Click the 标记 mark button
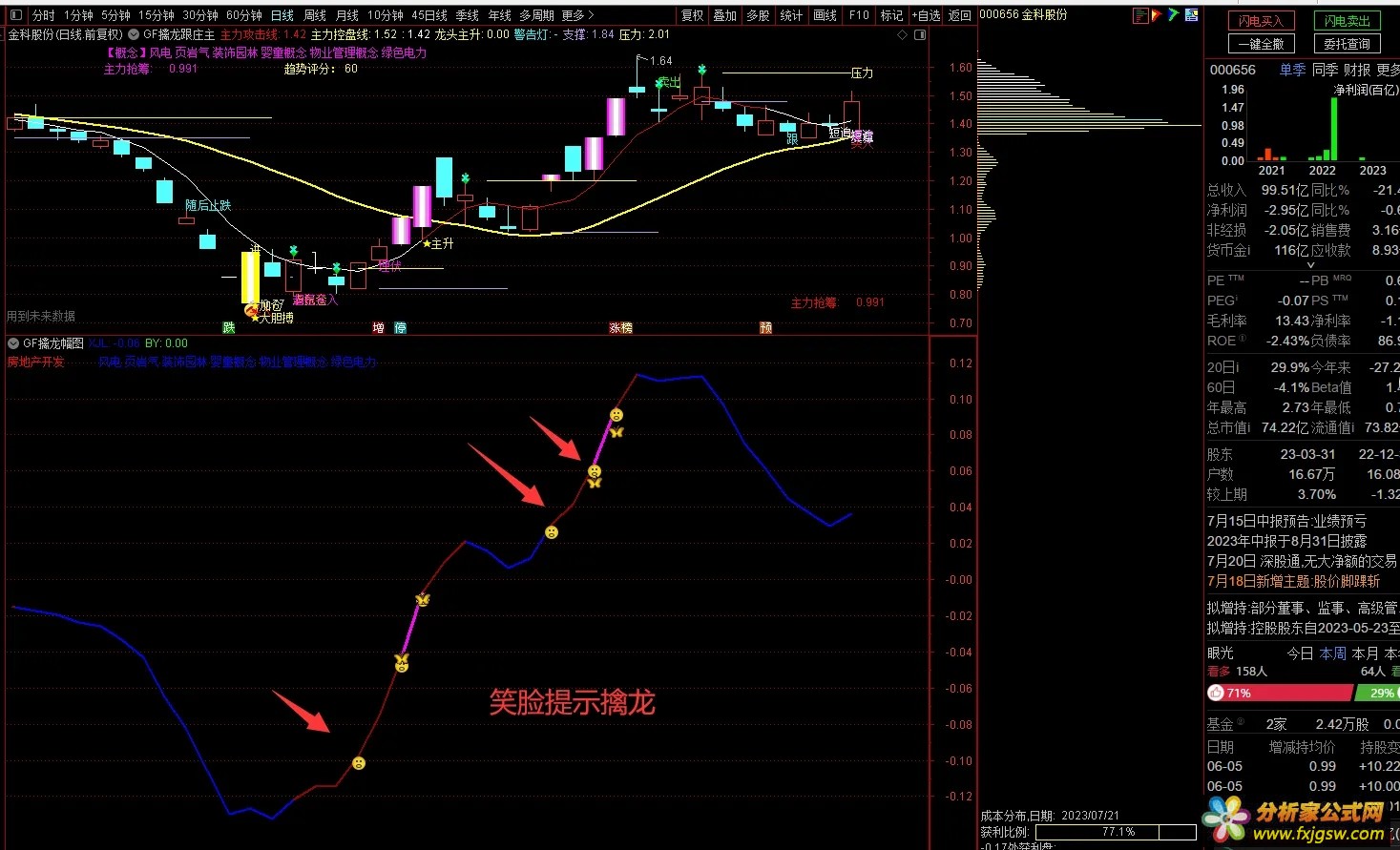This screenshot has width=1400, height=850. [x=891, y=15]
